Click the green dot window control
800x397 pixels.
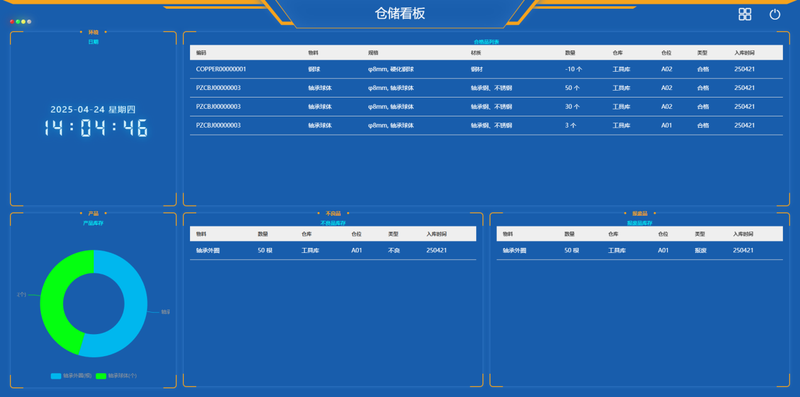[18, 22]
